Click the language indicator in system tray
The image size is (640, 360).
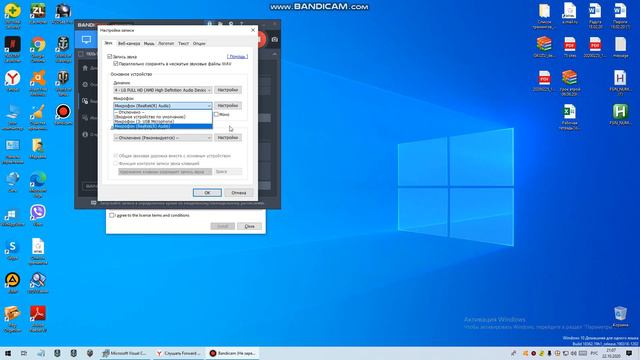(x=594, y=353)
